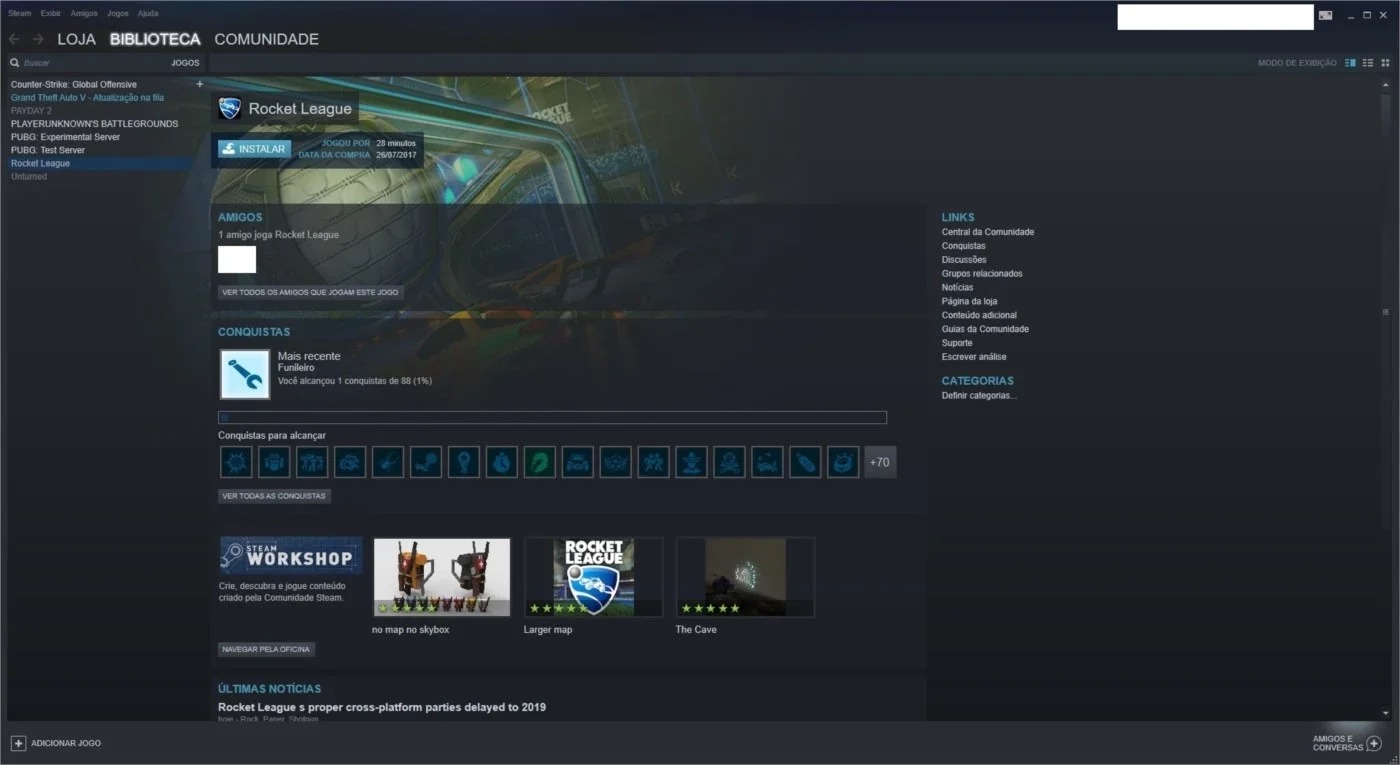The height and width of the screenshot is (765, 1400).
Task: Click the Funileiro wrench achievement icon
Action: pyautogui.click(x=245, y=374)
